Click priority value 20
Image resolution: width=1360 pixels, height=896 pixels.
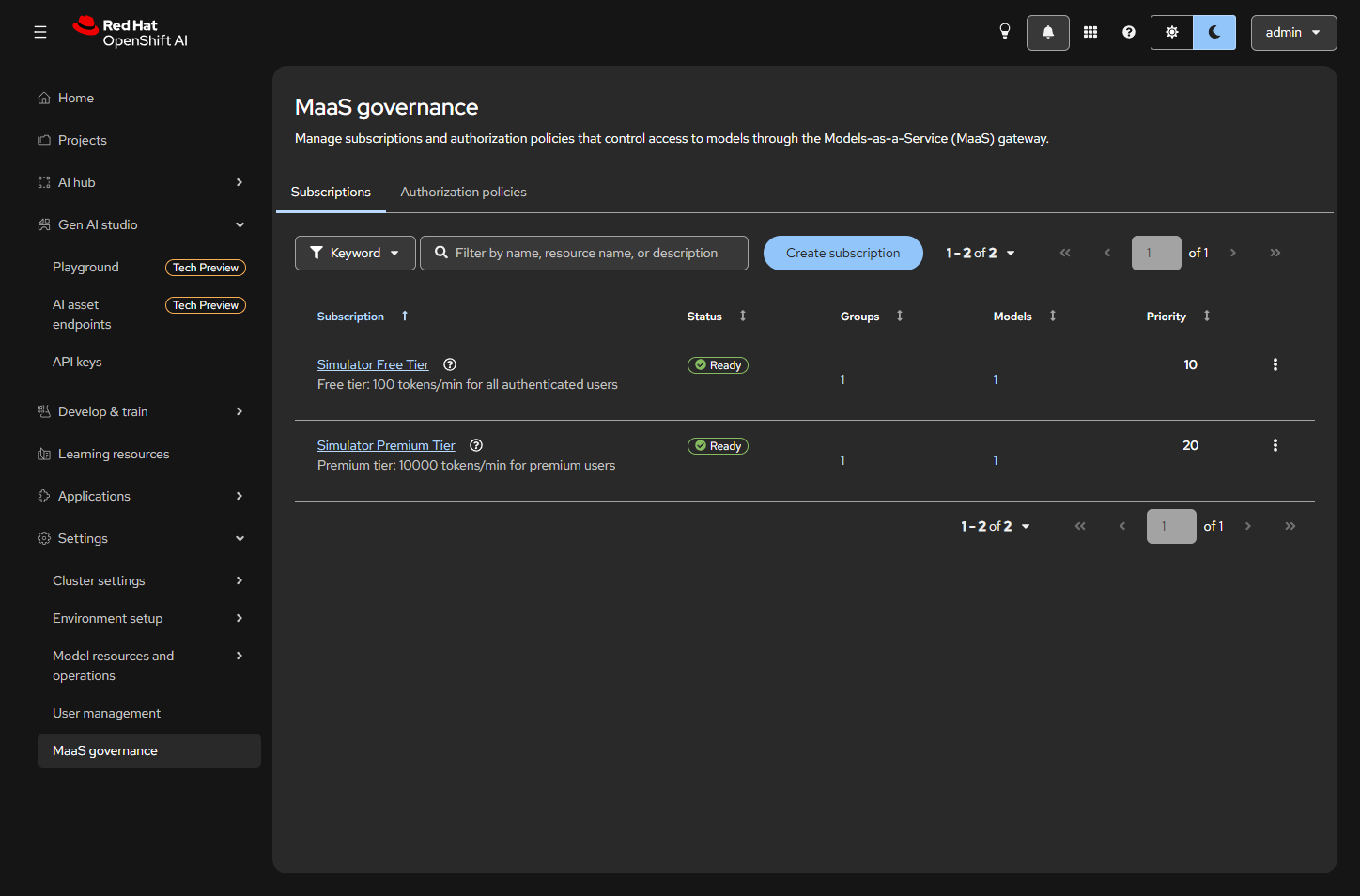coord(1190,445)
